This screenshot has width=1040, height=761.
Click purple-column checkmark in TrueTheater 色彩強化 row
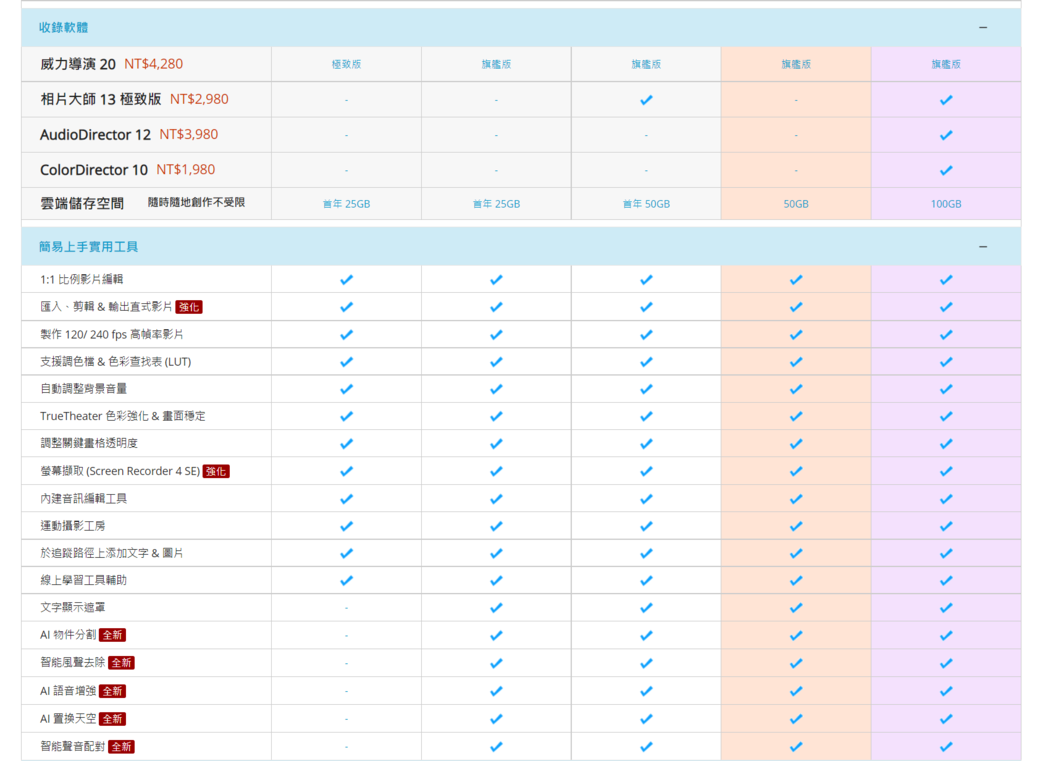946,417
